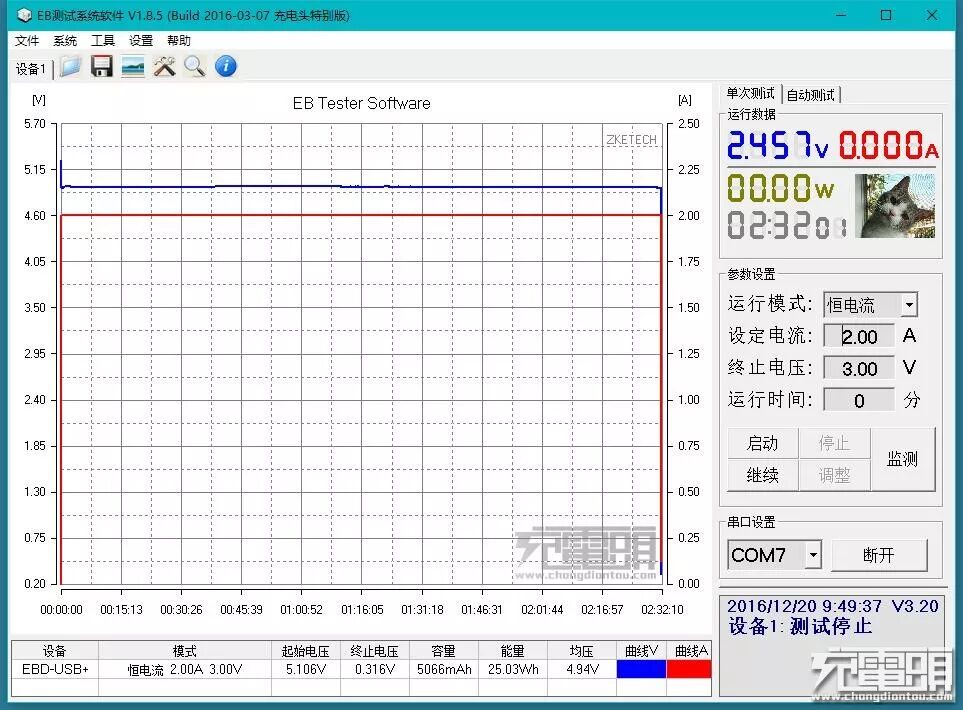The height and width of the screenshot is (710, 963).
Task: Open the 系统 menu
Action: click(64, 41)
